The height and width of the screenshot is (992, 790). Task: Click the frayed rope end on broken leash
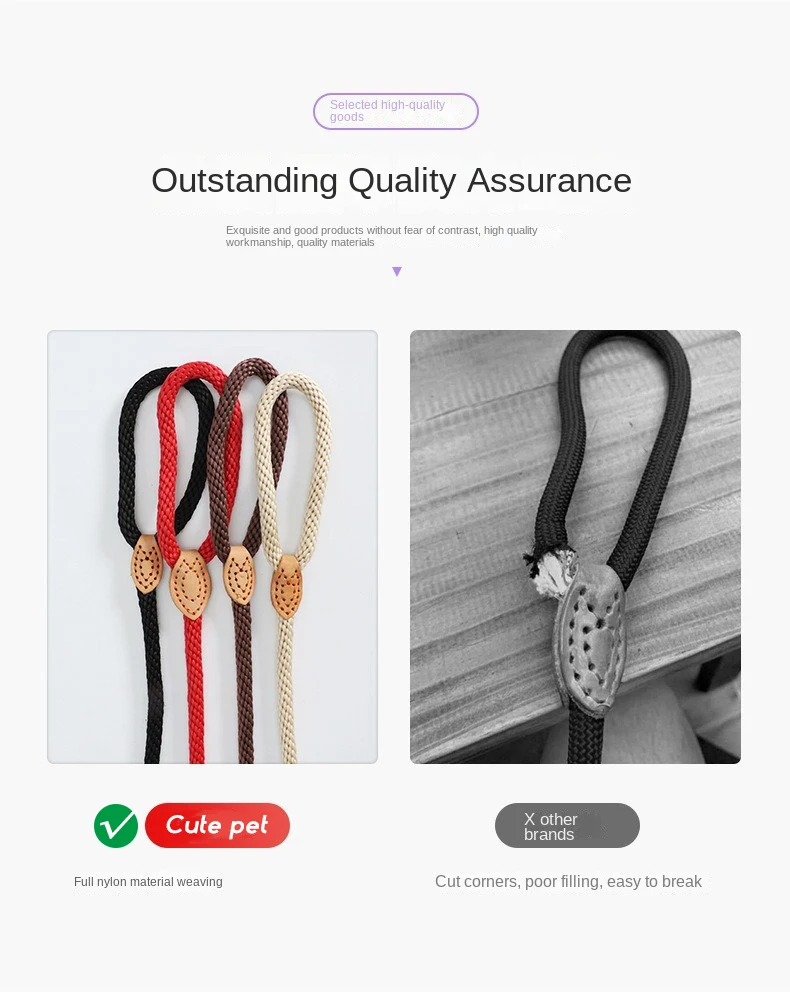(549, 569)
